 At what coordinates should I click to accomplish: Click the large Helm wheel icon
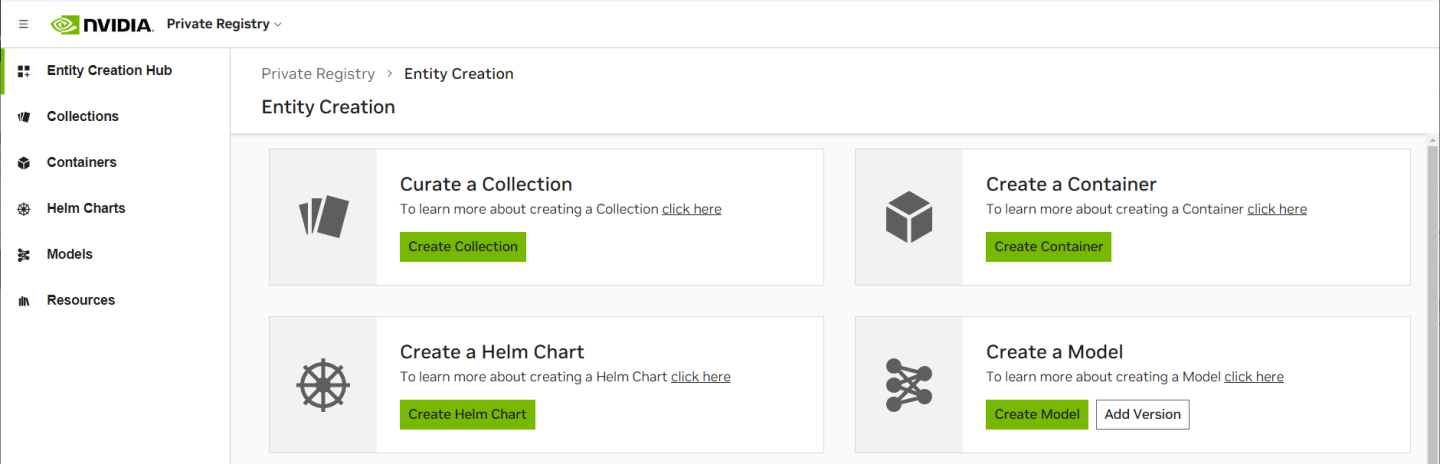coord(324,385)
